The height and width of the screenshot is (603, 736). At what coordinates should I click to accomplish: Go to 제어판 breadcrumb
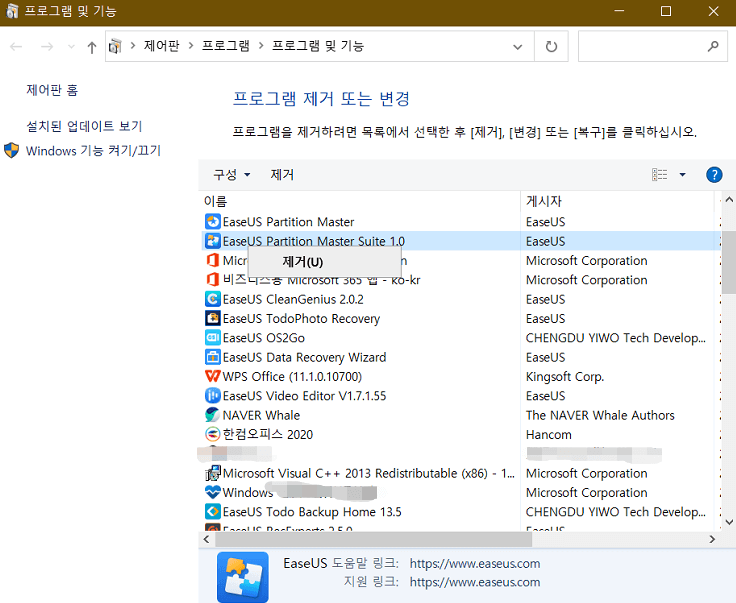tap(161, 46)
